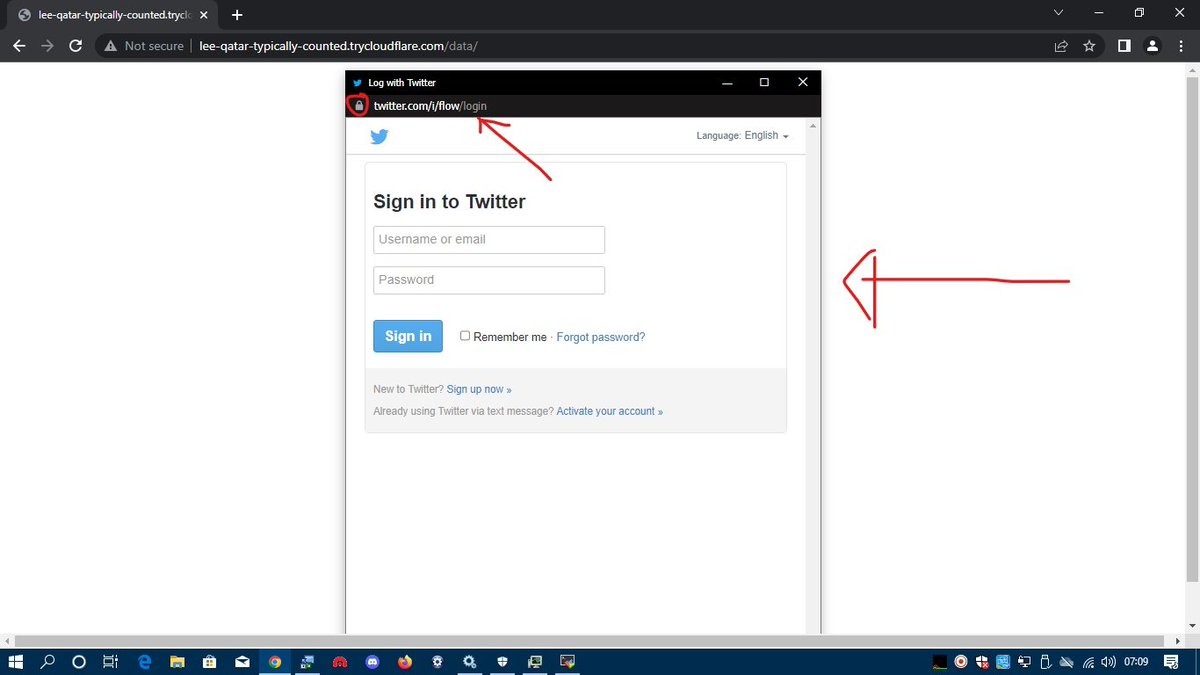Screen dimensions: 1200x675
Task: Click the browser Forward arrow
Action: tap(47, 46)
